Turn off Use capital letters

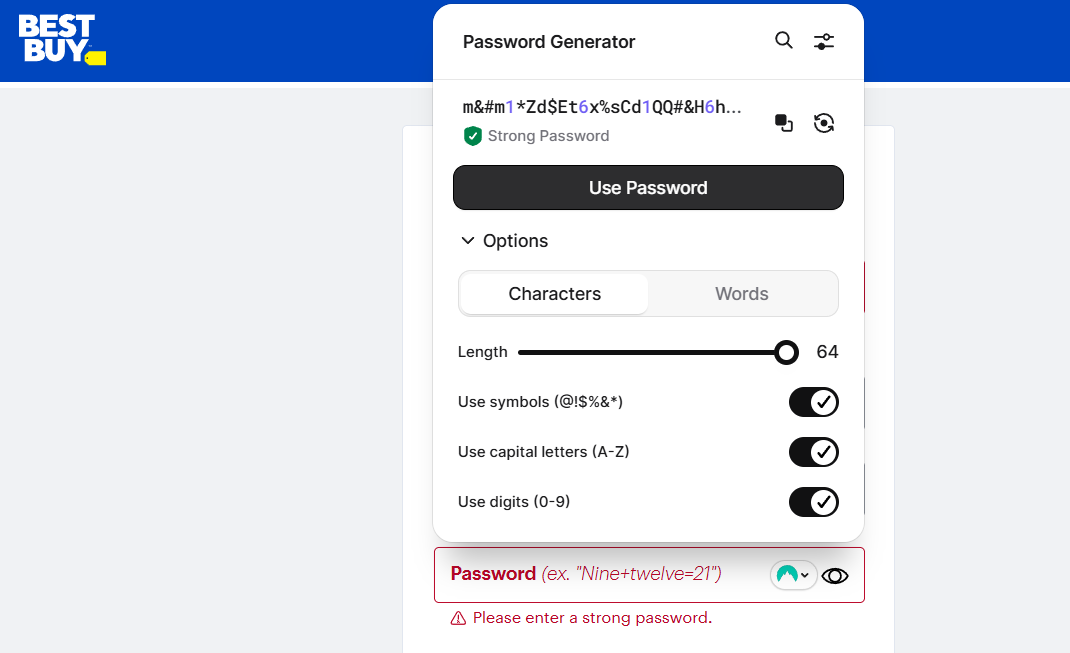(x=813, y=452)
